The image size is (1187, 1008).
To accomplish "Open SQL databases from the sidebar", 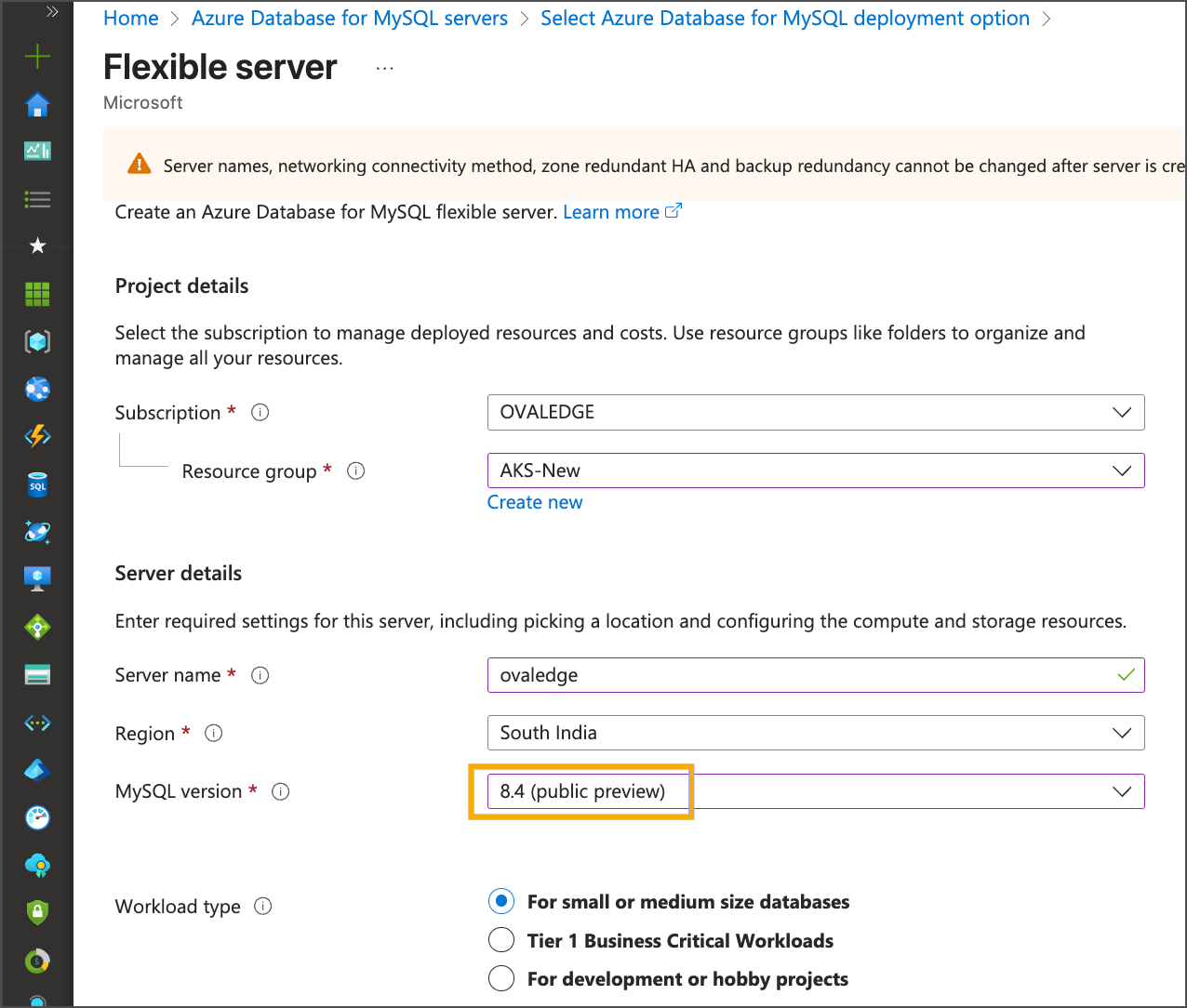I will coord(37,484).
